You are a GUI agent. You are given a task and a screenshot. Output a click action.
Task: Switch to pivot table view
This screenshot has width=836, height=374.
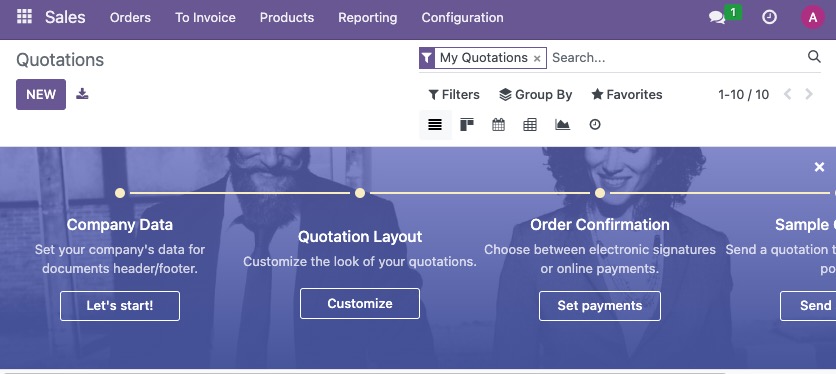coord(530,125)
